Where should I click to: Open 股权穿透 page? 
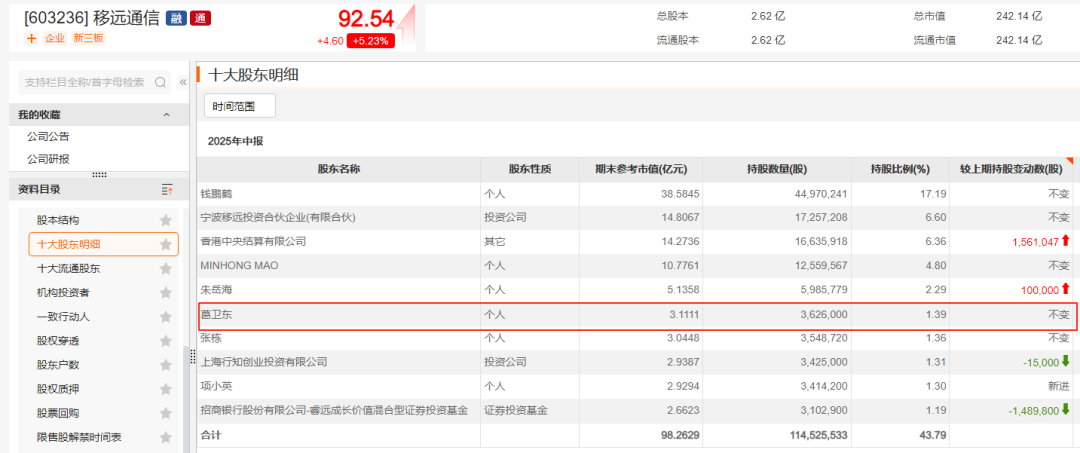[58, 341]
